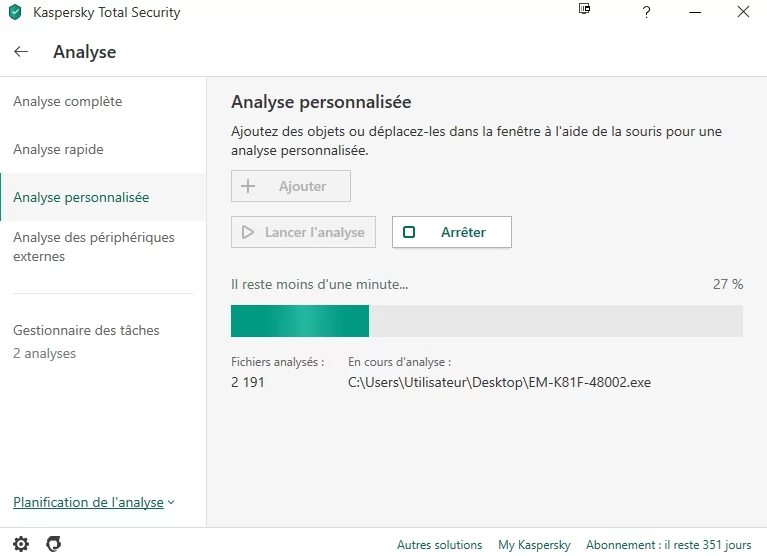Open the Autres solutions link

(439, 545)
